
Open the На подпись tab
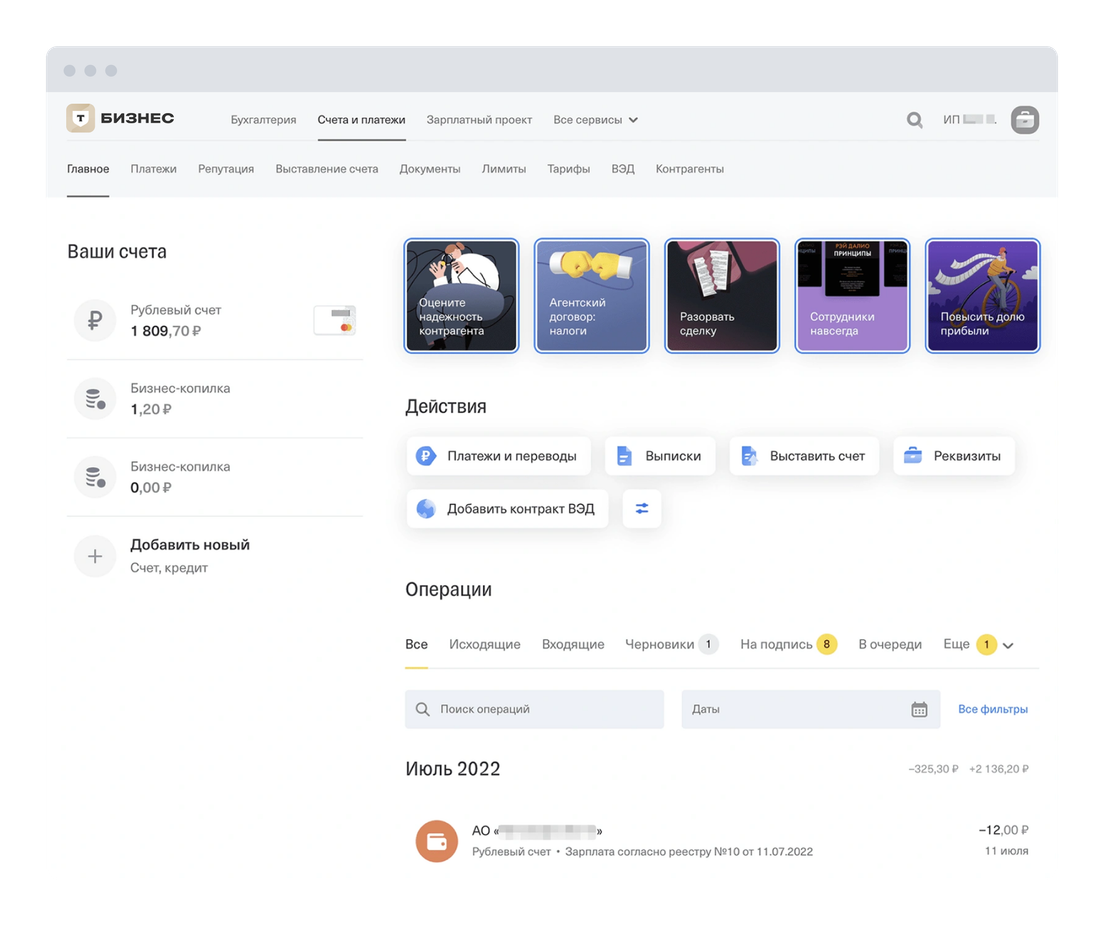(x=787, y=645)
